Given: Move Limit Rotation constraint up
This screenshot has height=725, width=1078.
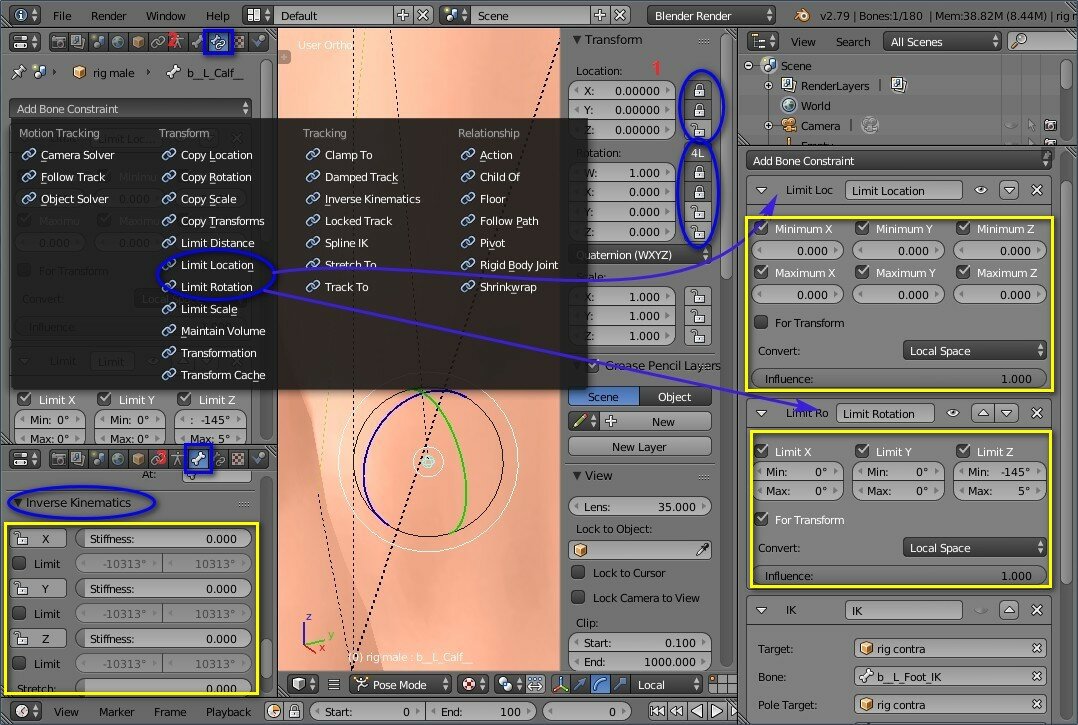Looking at the screenshot, I should click(x=983, y=413).
